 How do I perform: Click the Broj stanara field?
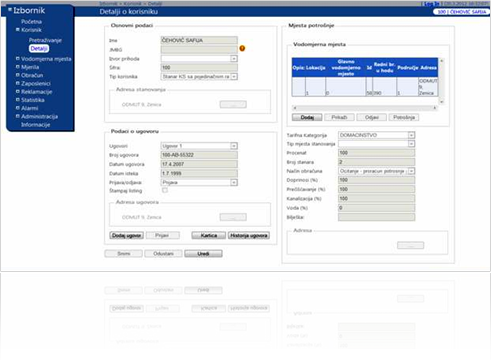click(376, 162)
